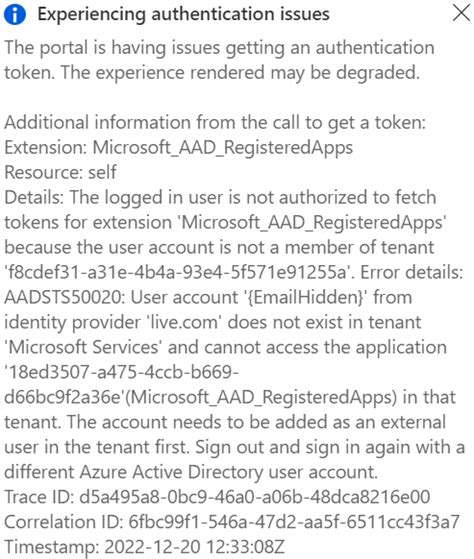Click the tenant ID f8cdef31 text
This screenshot has height=559, width=474.
point(177,272)
